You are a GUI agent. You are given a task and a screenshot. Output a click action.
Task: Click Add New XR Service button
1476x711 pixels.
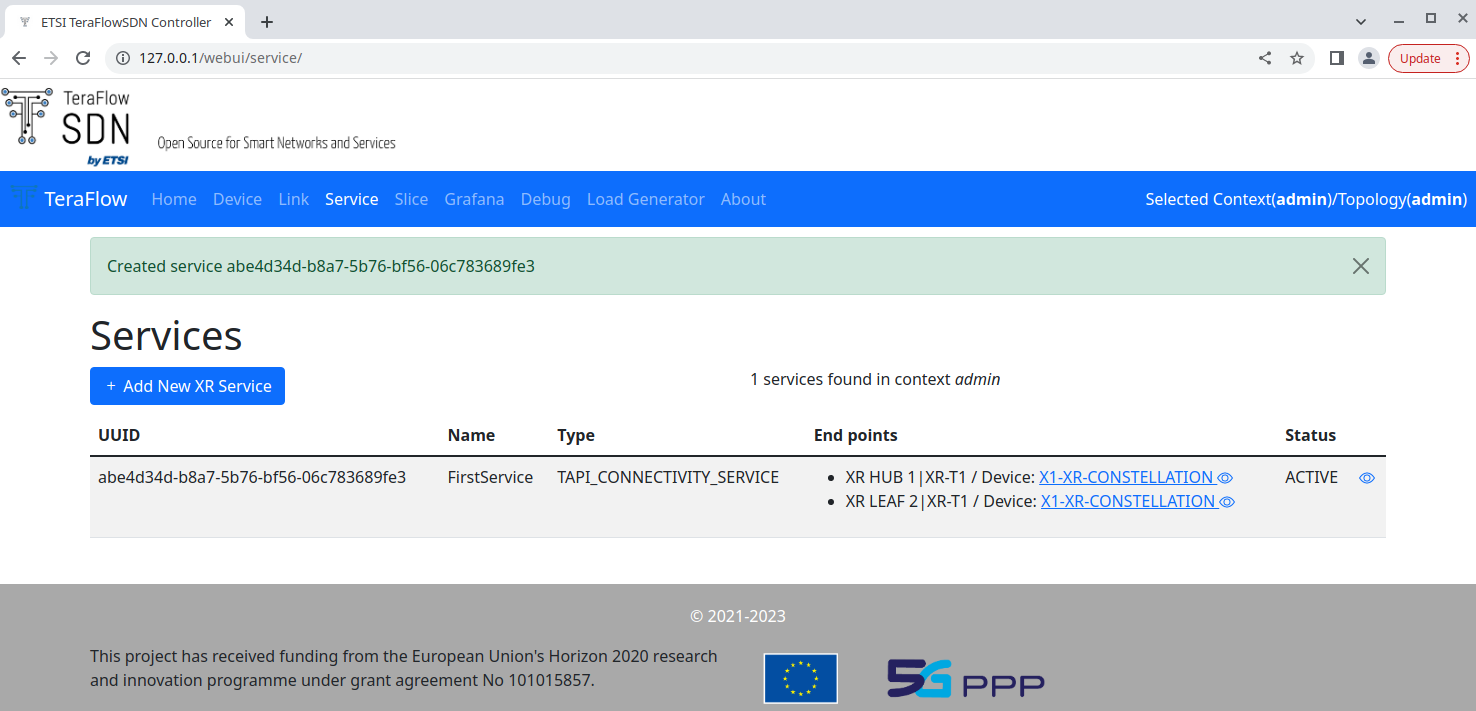tap(187, 386)
